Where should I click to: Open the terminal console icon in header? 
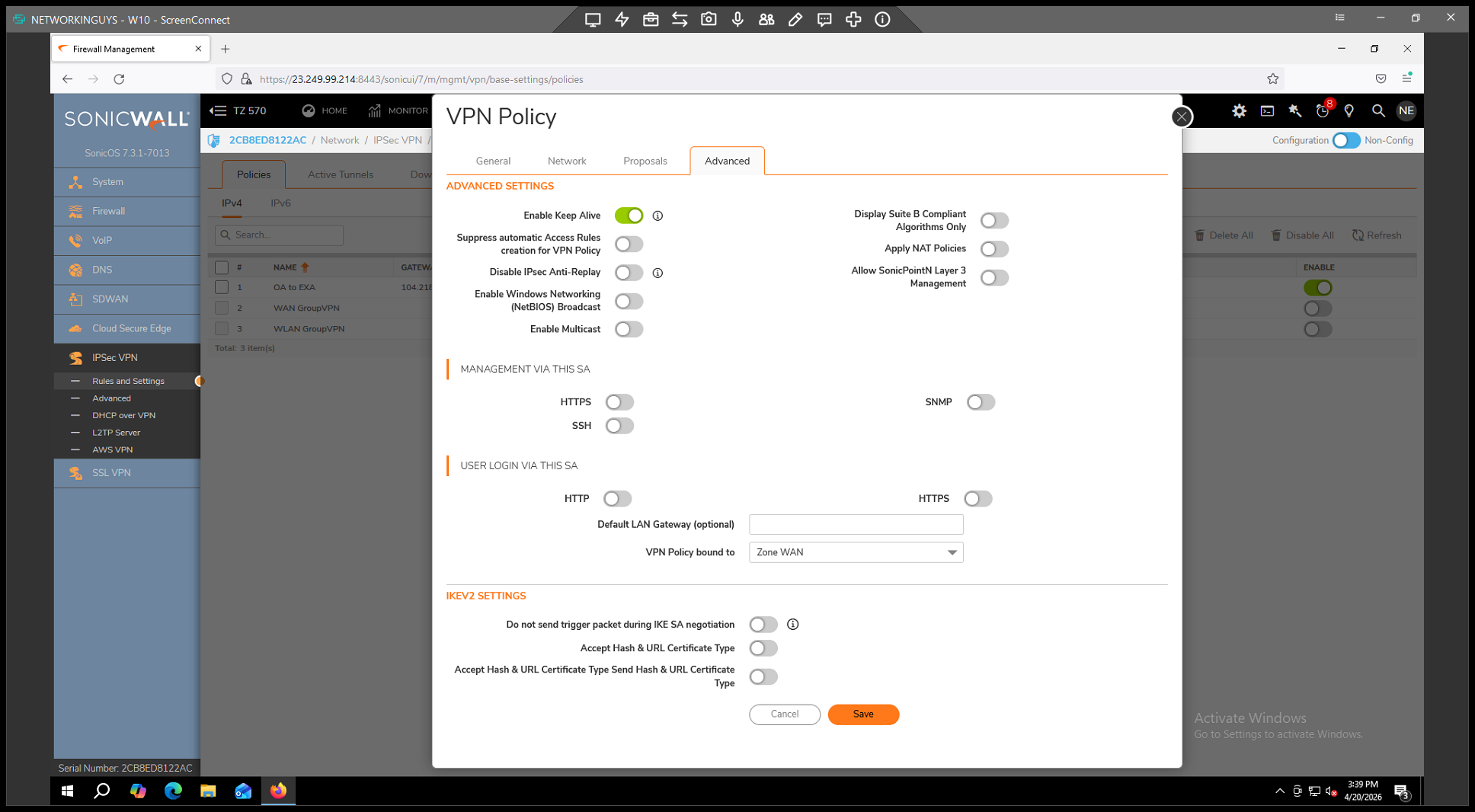pos(1267,111)
